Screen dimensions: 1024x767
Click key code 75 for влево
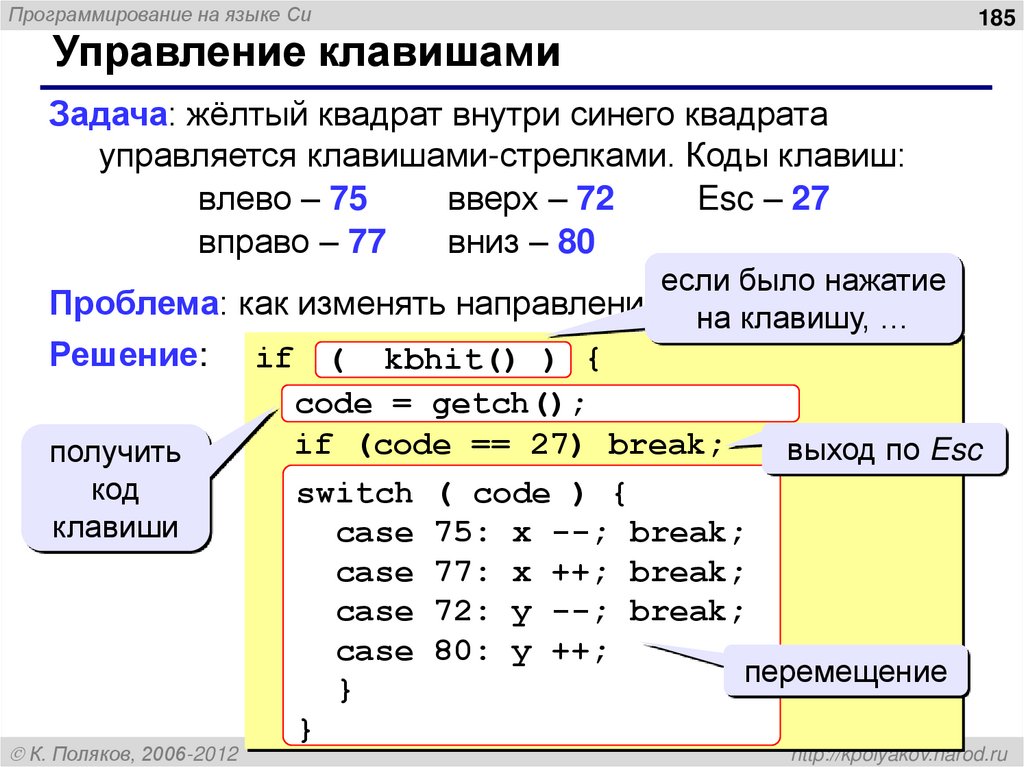coord(348,199)
